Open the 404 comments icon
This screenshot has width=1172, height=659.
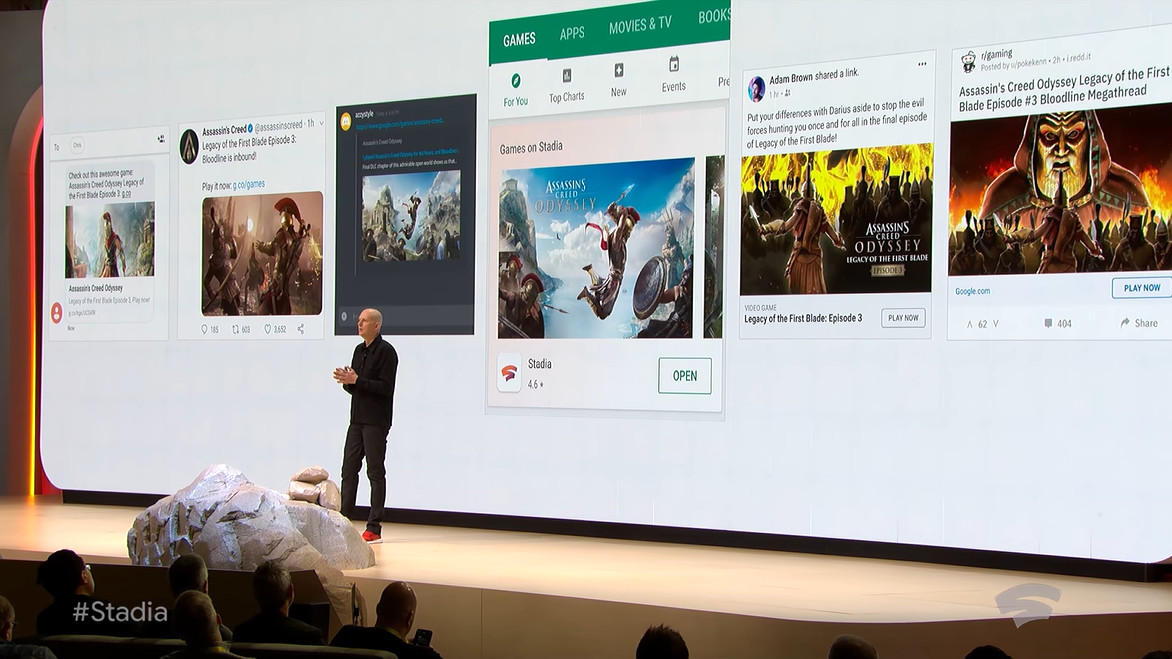(1048, 324)
